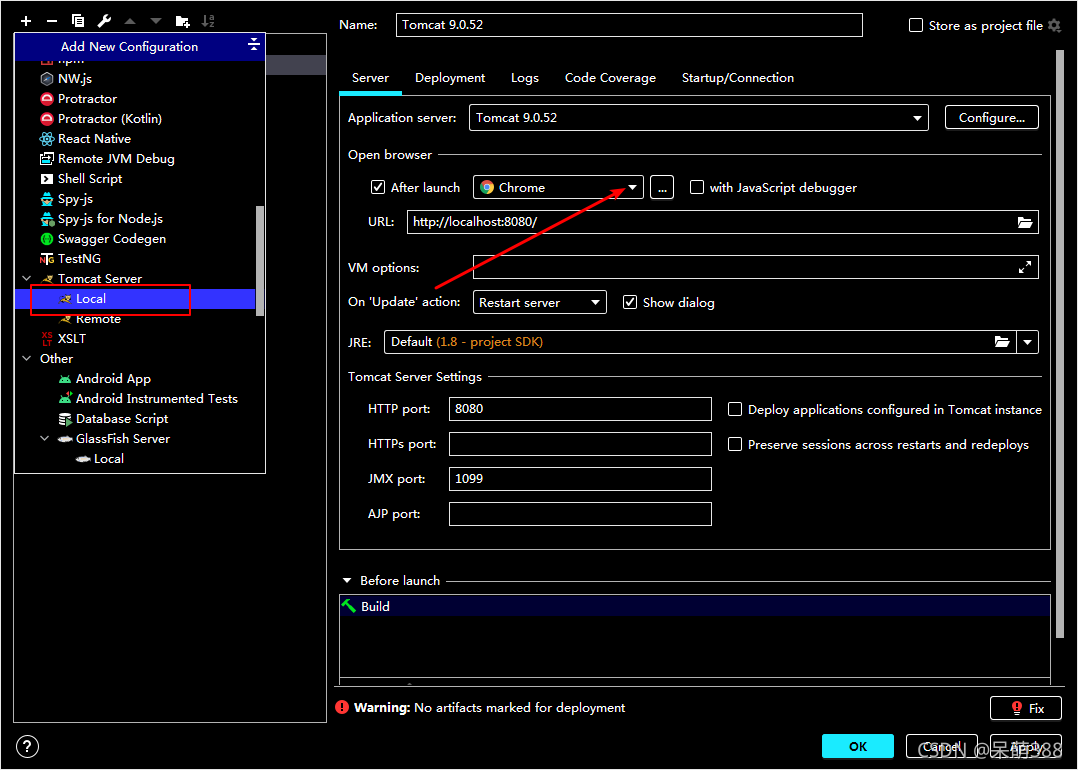Collapse the Other tree node
Viewport: 1078px width, 770px height.
pos(27,358)
